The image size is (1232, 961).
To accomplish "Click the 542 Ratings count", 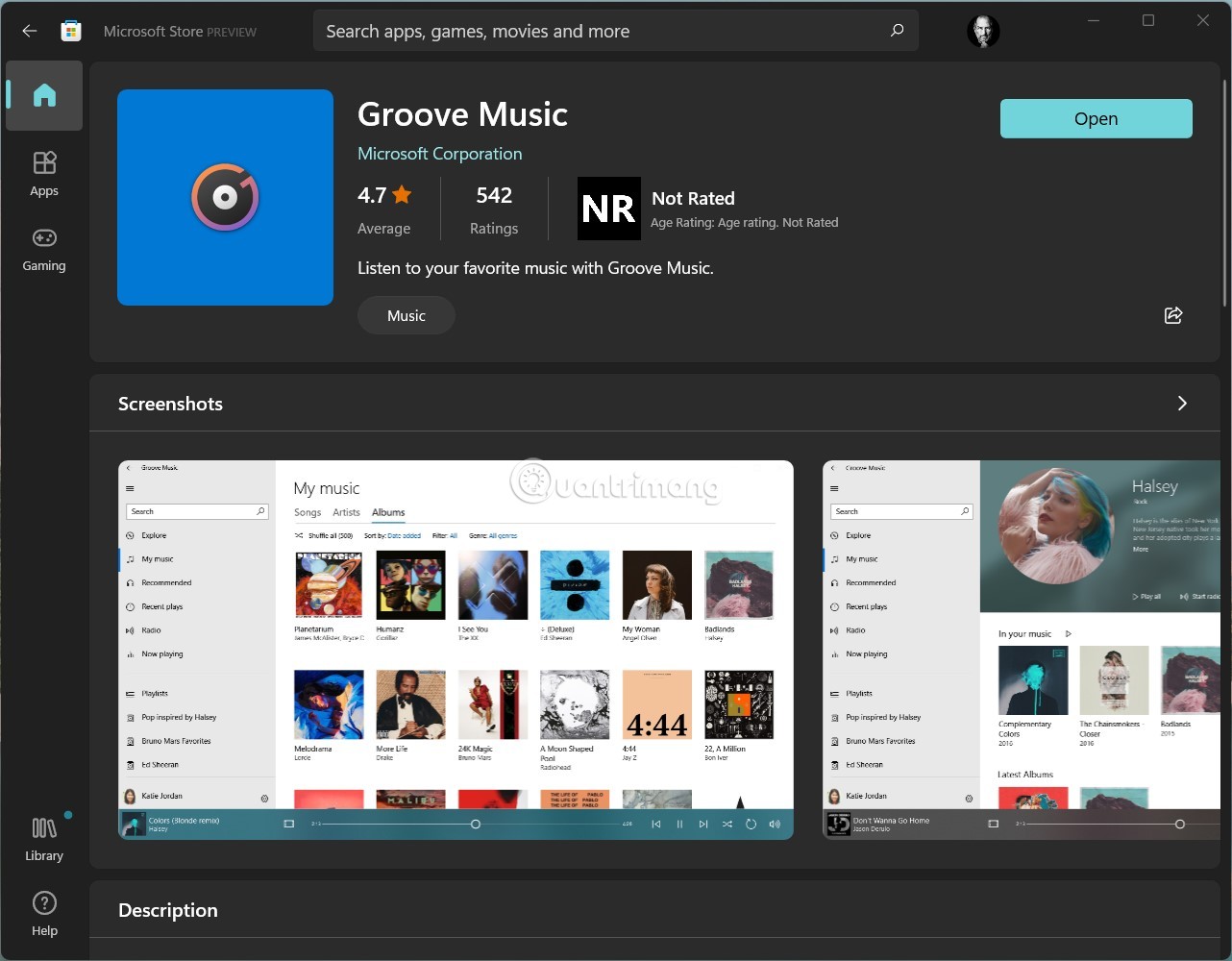I will pyautogui.click(x=494, y=209).
